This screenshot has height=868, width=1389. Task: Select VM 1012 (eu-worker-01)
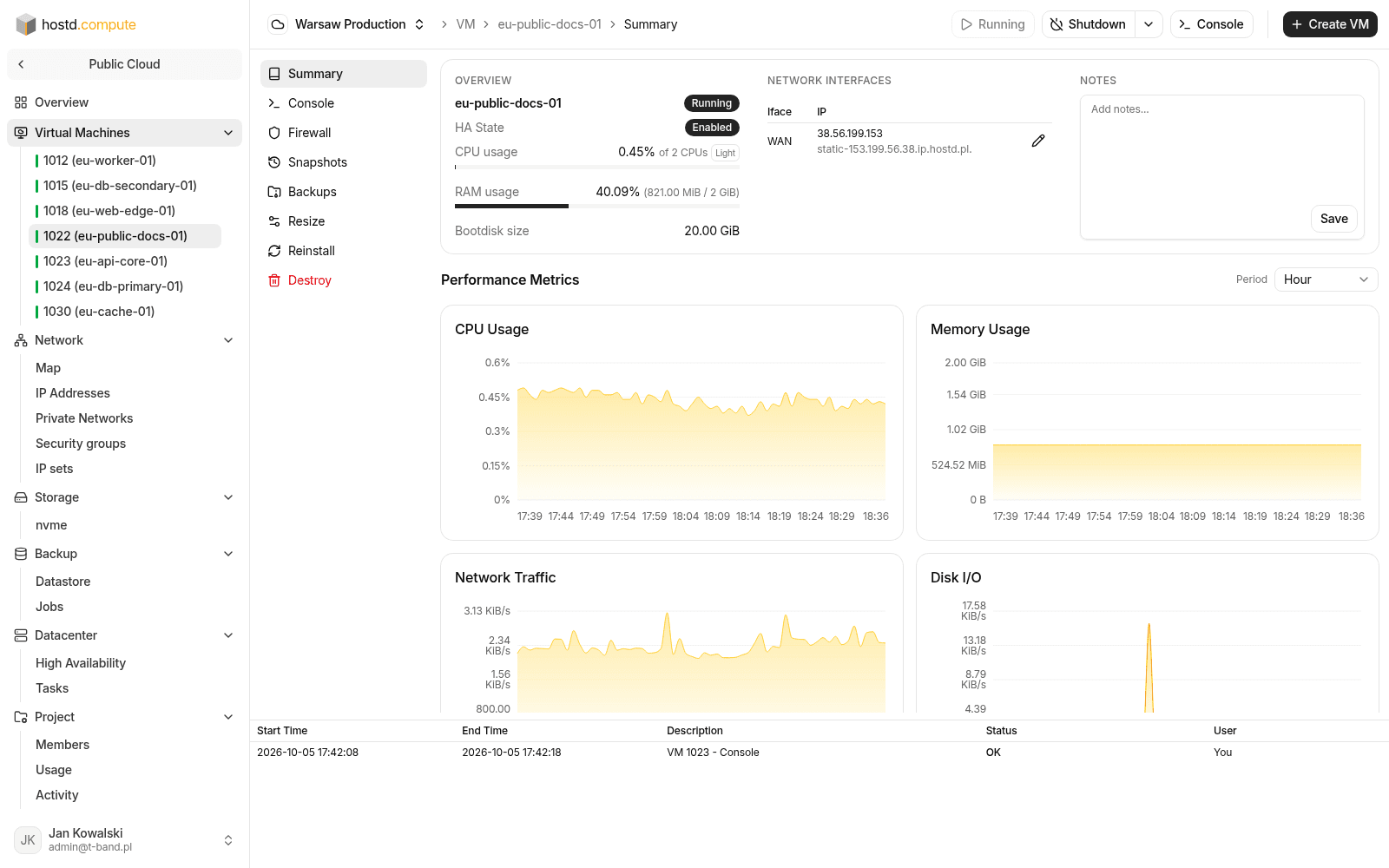tap(125, 161)
